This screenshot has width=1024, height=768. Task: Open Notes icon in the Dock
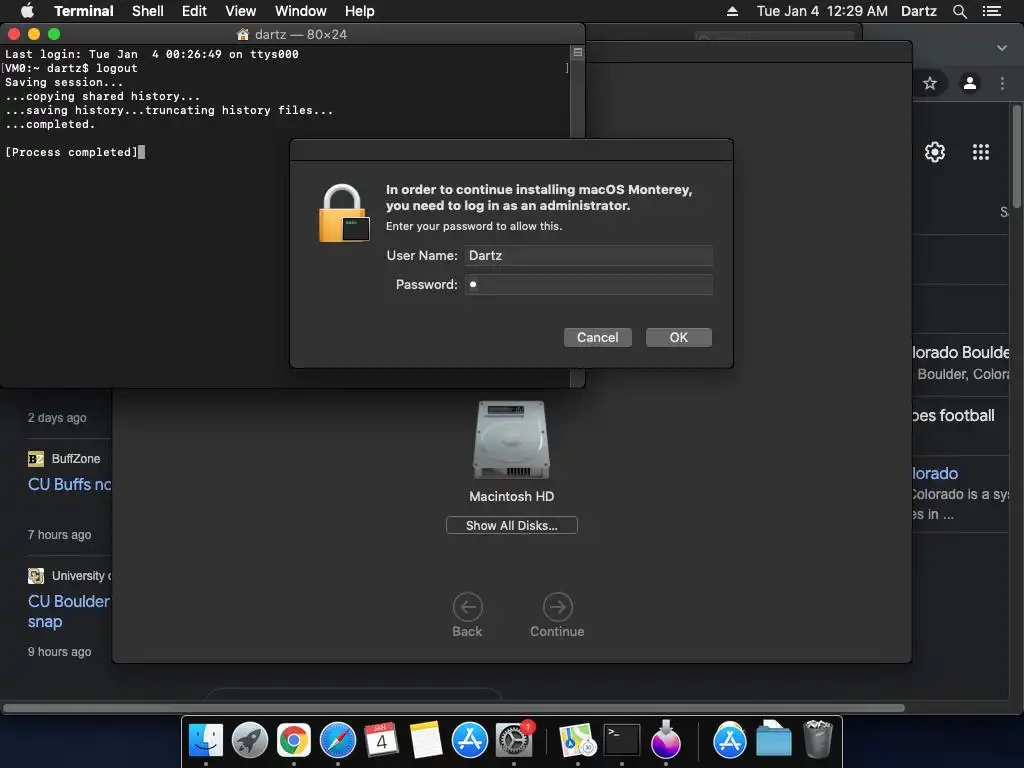click(426, 741)
